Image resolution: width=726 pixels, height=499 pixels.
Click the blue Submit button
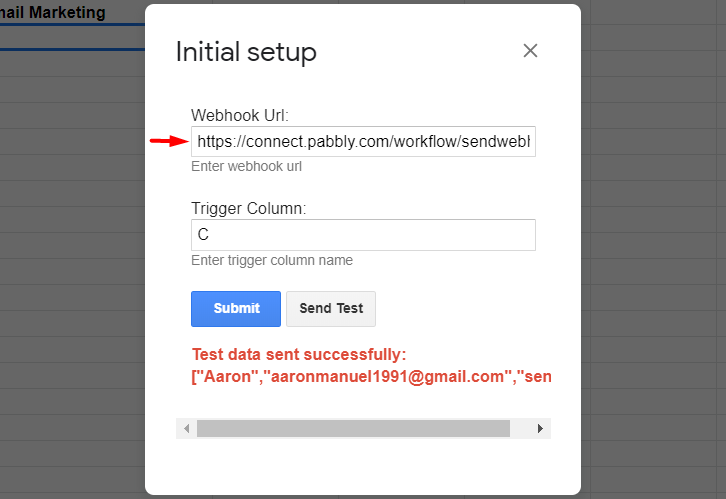(x=236, y=309)
